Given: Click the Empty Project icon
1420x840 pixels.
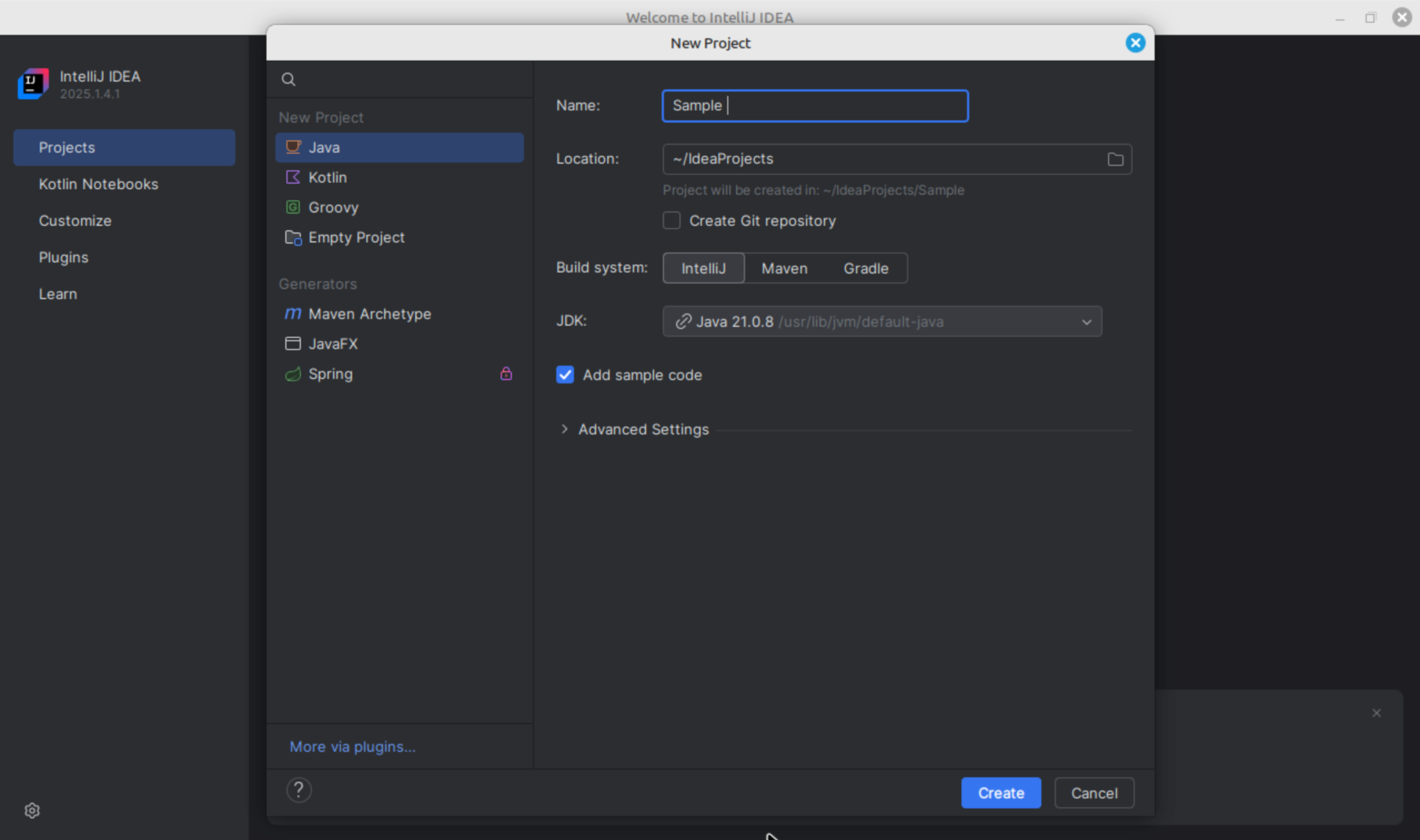Looking at the screenshot, I should (293, 237).
